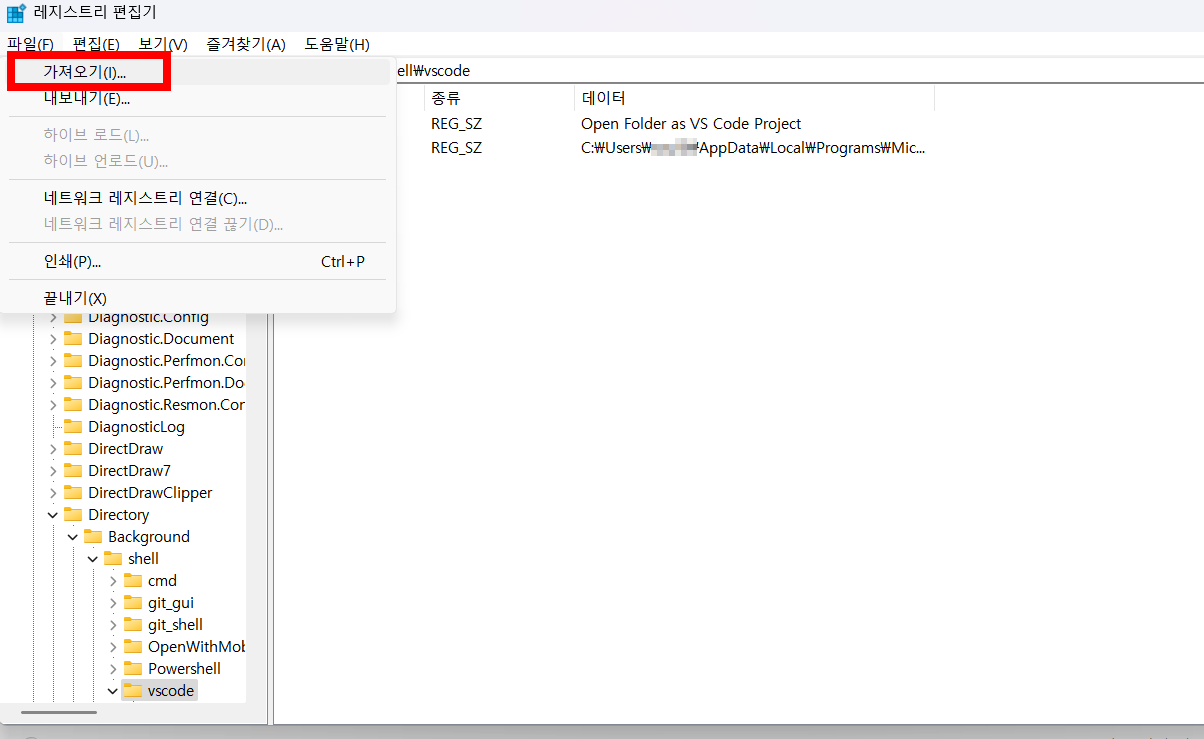The width and height of the screenshot is (1204, 739).
Task: Click the shell folder icon
Action: point(113,559)
